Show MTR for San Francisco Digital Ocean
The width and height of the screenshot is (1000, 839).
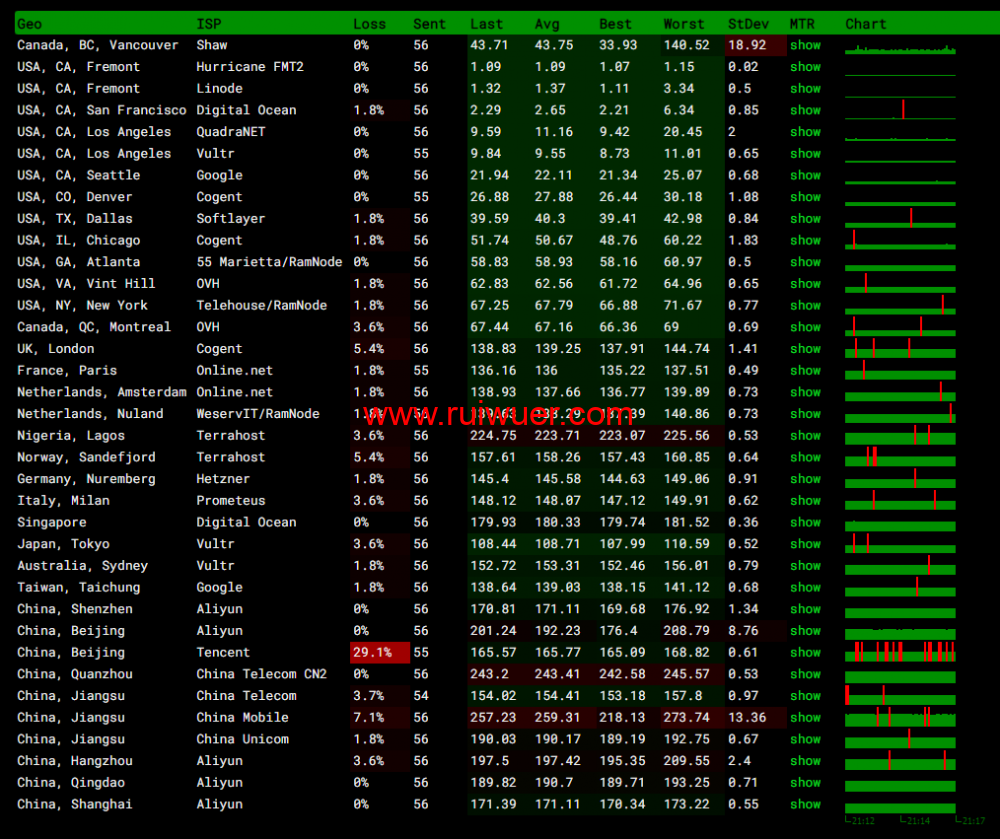point(805,110)
